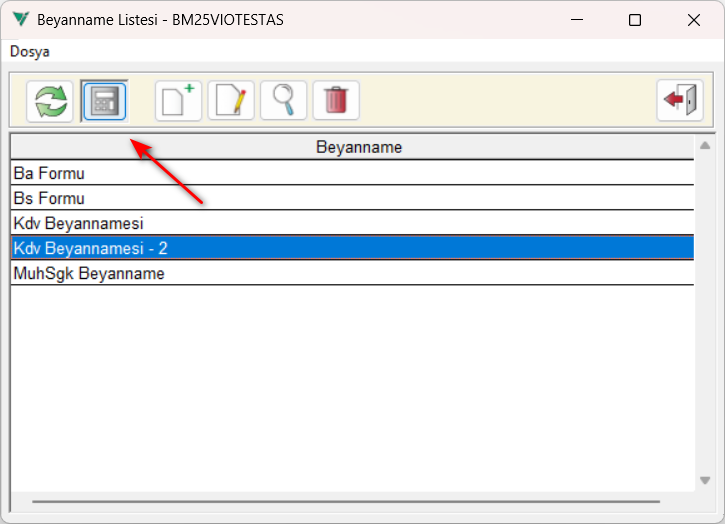Image resolution: width=725 pixels, height=524 pixels.
Task: Click the green refresh arrows icon
Action: (50, 101)
